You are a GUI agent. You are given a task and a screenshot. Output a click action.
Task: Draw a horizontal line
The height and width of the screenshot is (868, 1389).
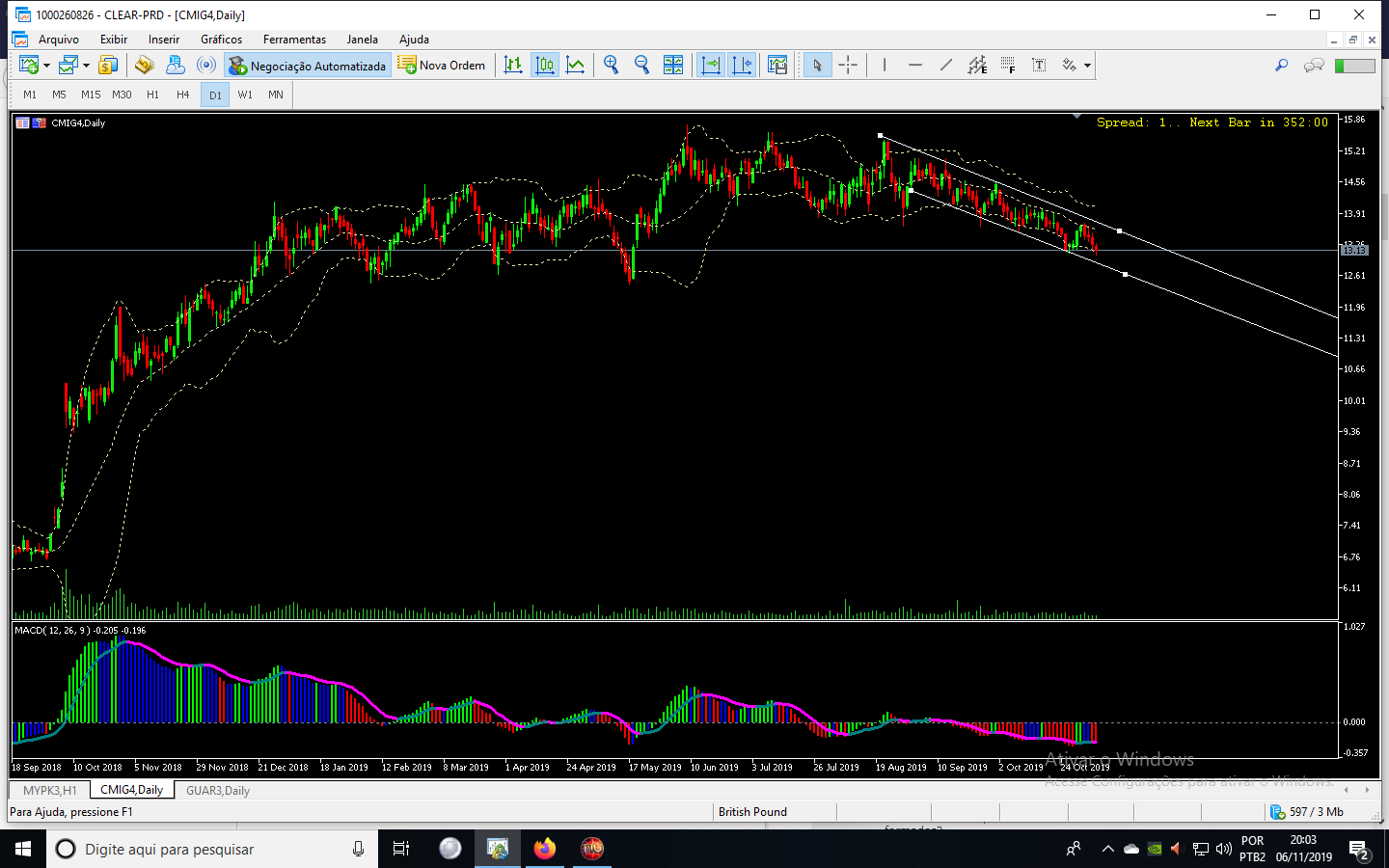(x=915, y=66)
